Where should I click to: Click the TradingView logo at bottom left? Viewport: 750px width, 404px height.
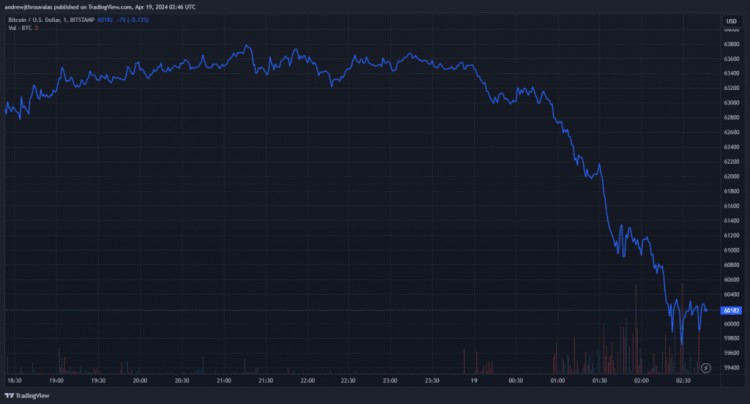pos(27,395)
